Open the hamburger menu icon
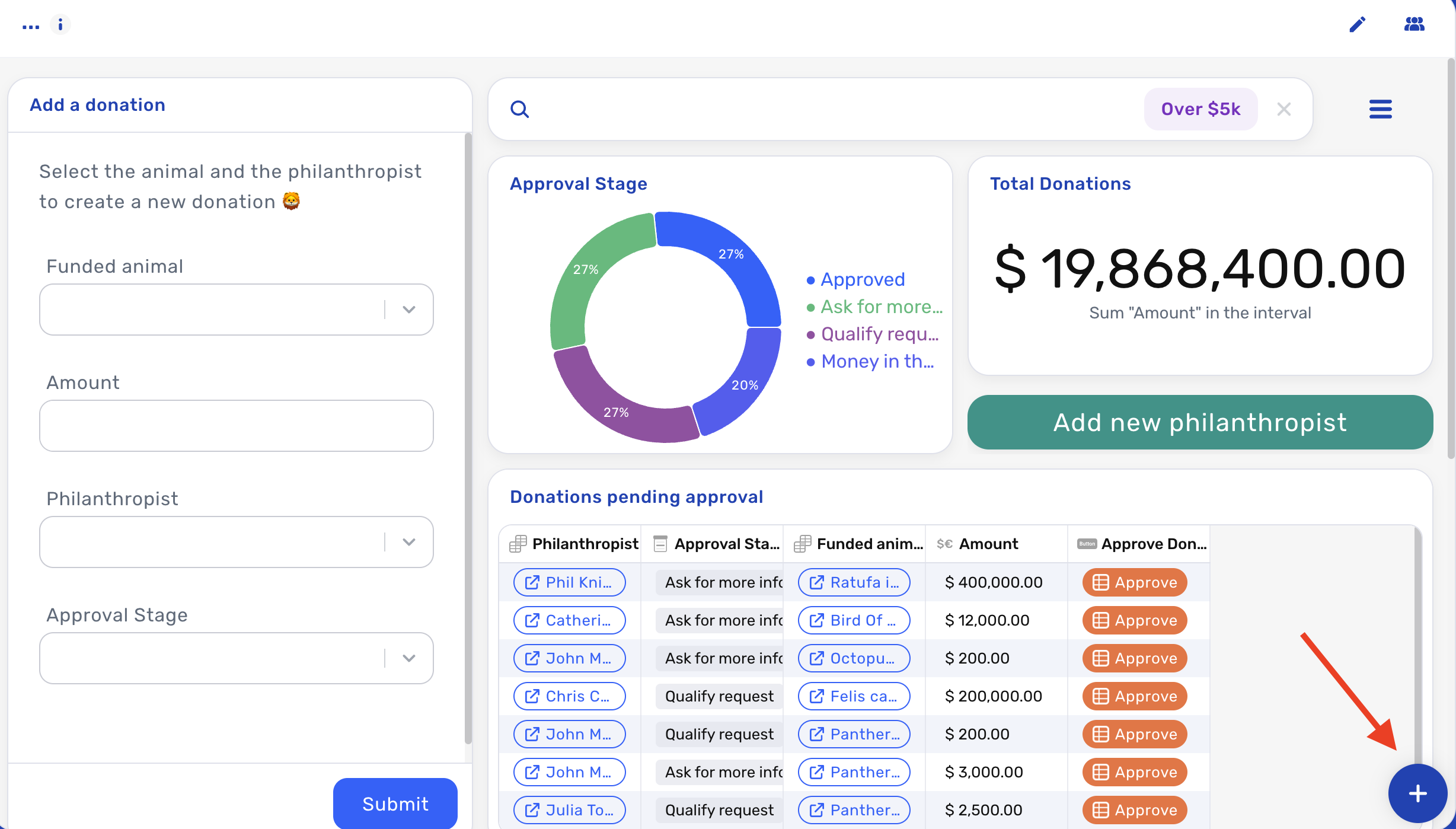 [x=1381, y=109]
